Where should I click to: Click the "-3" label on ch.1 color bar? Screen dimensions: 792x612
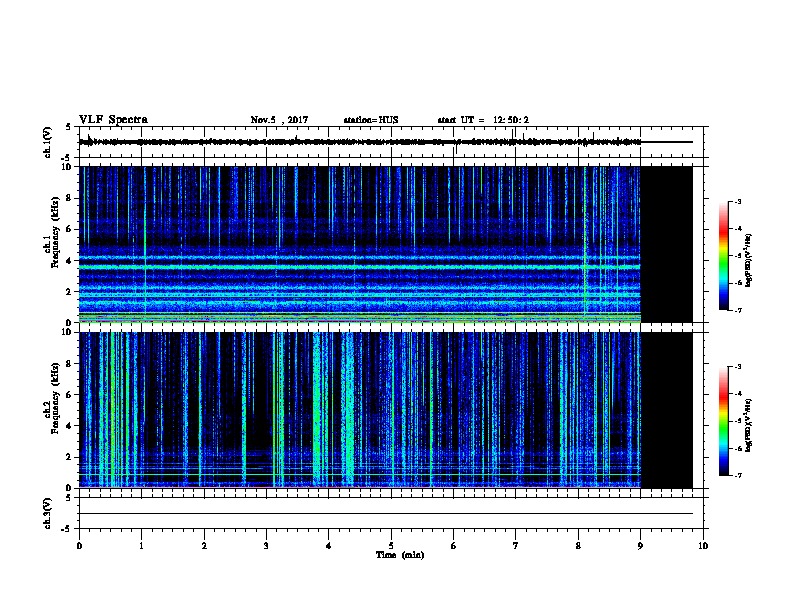click(738, 201)
